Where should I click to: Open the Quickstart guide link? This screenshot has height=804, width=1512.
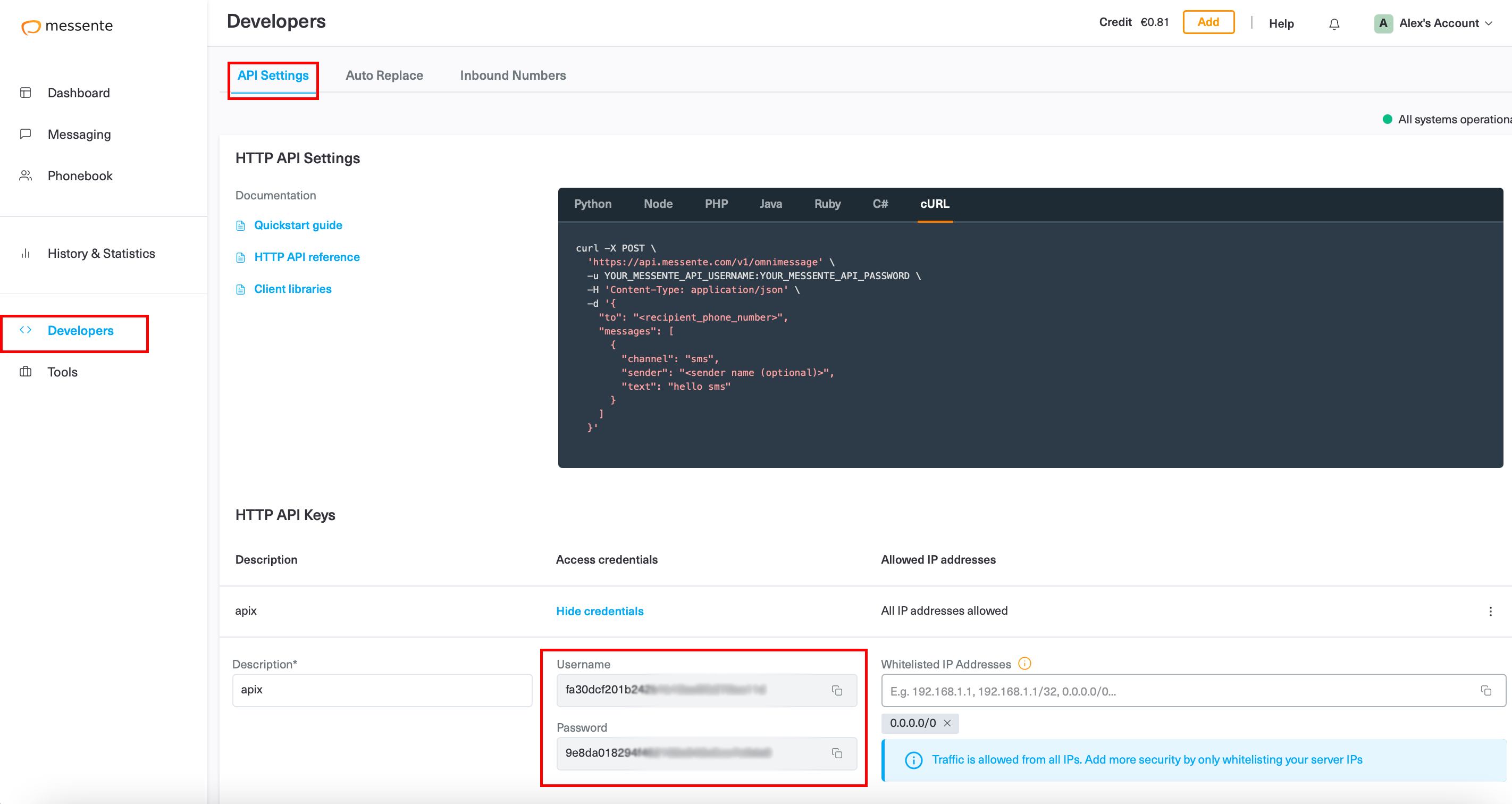tap(298, 225)
